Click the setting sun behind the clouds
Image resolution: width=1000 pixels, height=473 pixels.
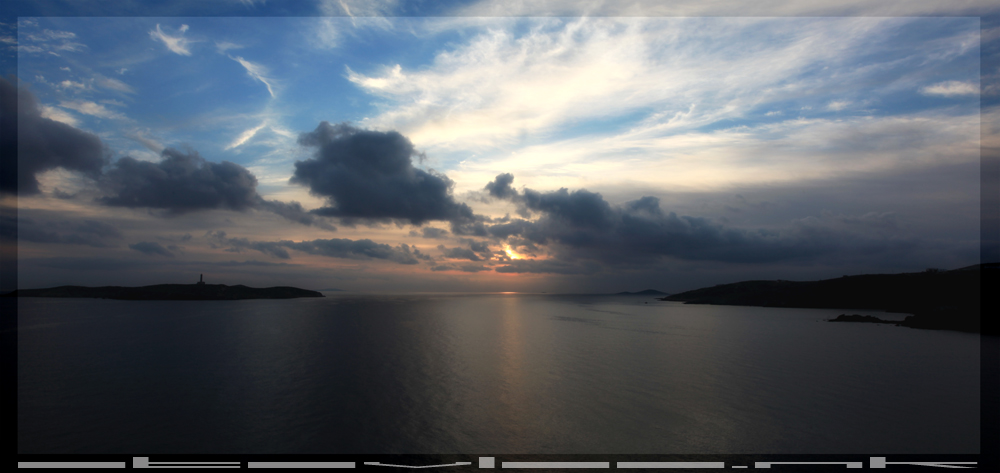click(x=511, y=252)
